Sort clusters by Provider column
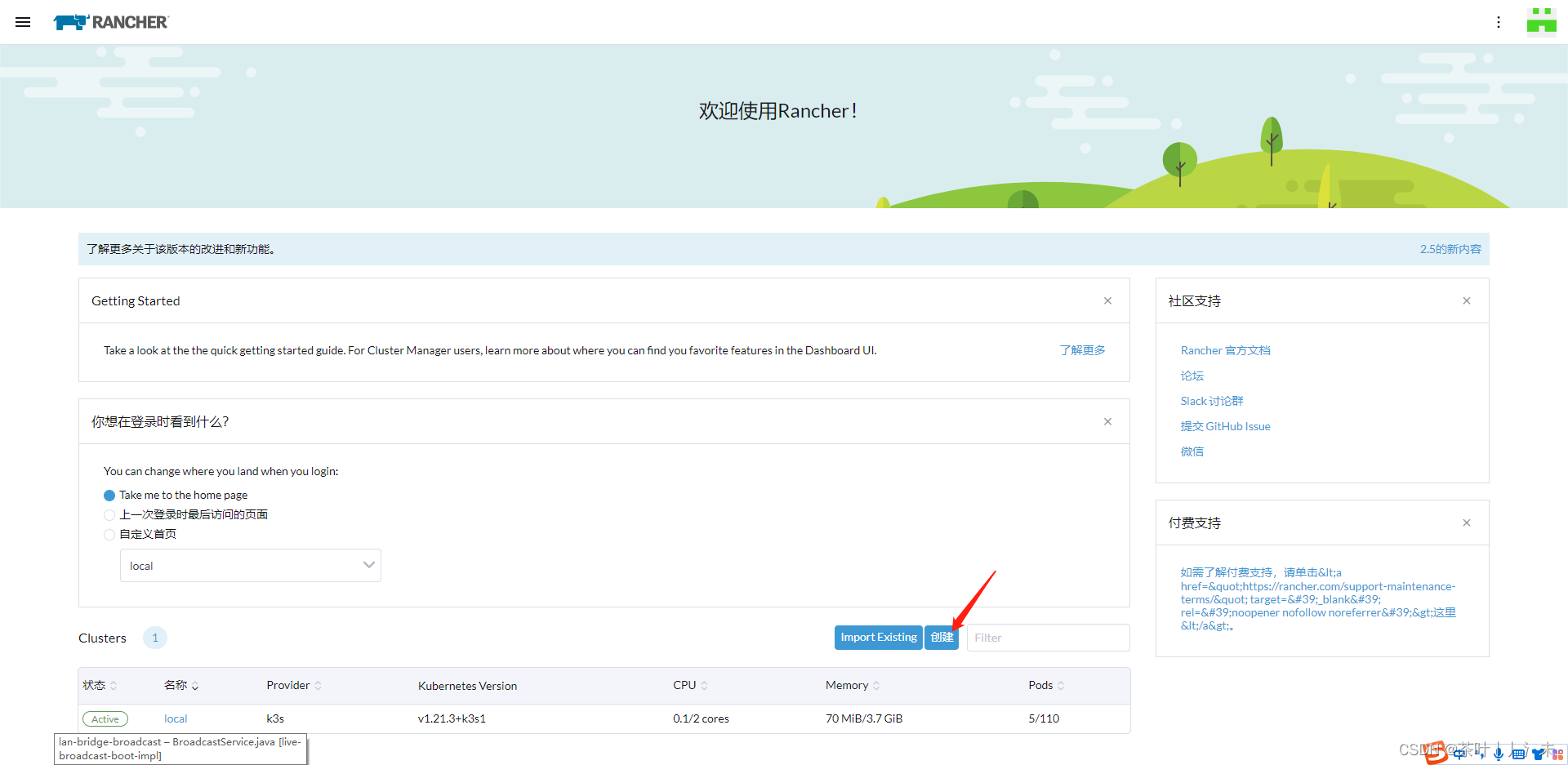The width and height of the screenshot is (1568, 765). point(294,686)
